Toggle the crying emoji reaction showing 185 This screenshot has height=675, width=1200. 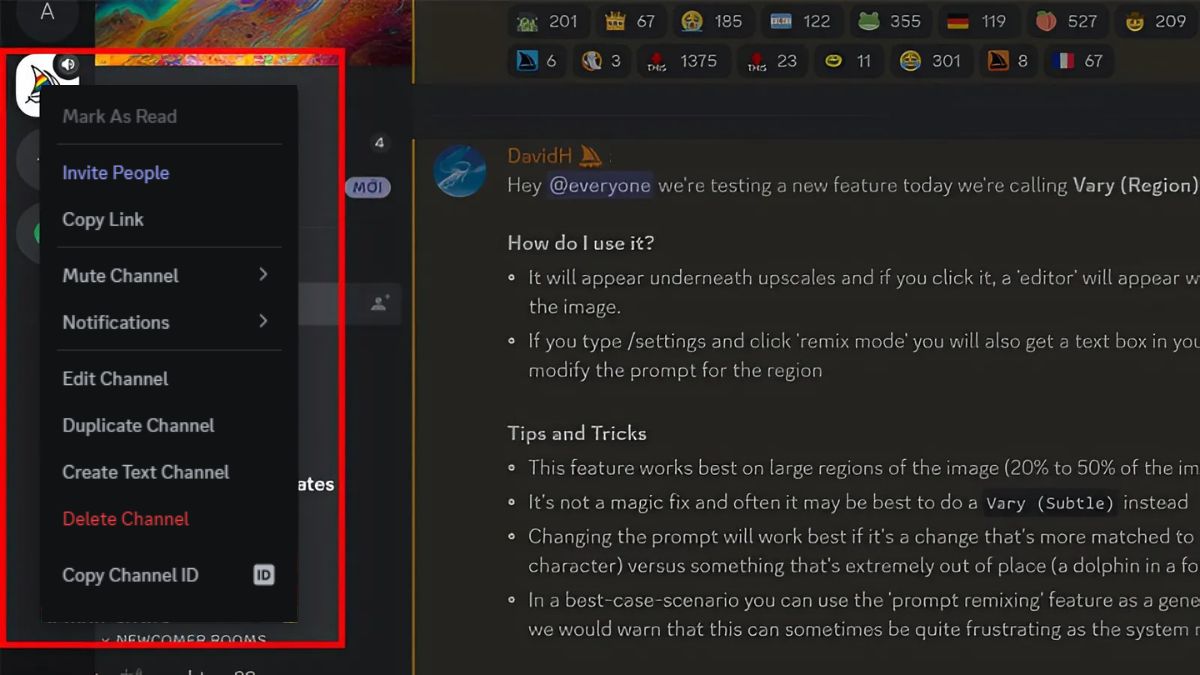pyautogui.click(x=712, y=21)
